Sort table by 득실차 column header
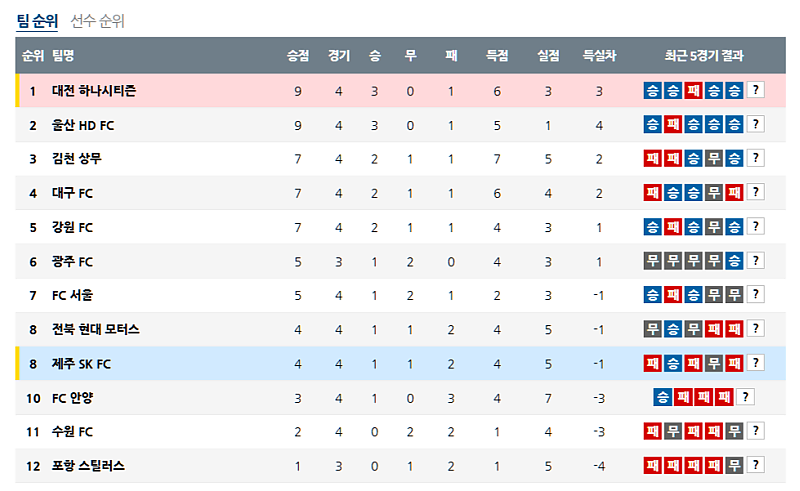 tap(599, 56)
